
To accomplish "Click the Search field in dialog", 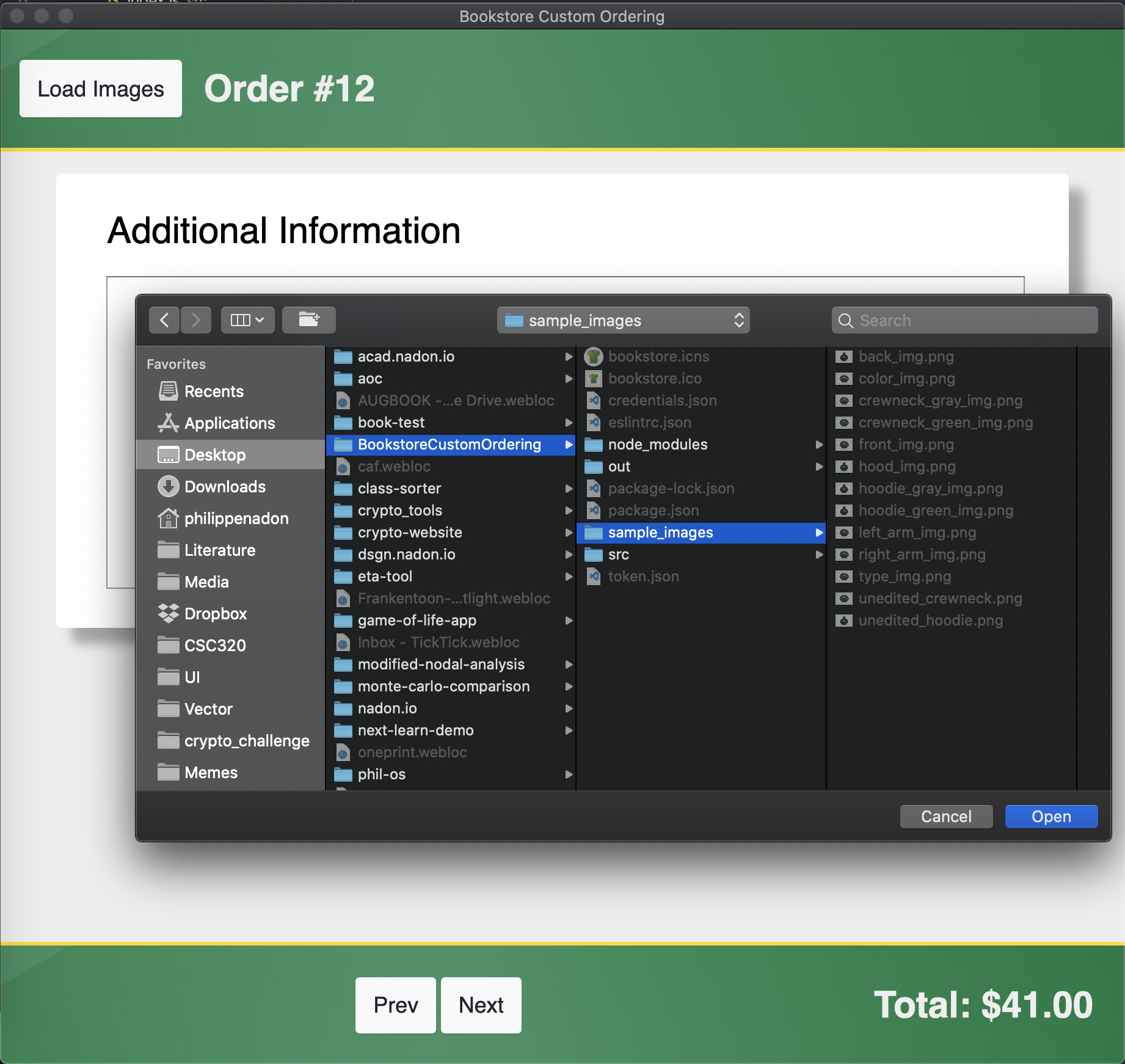I will (965, 320).
